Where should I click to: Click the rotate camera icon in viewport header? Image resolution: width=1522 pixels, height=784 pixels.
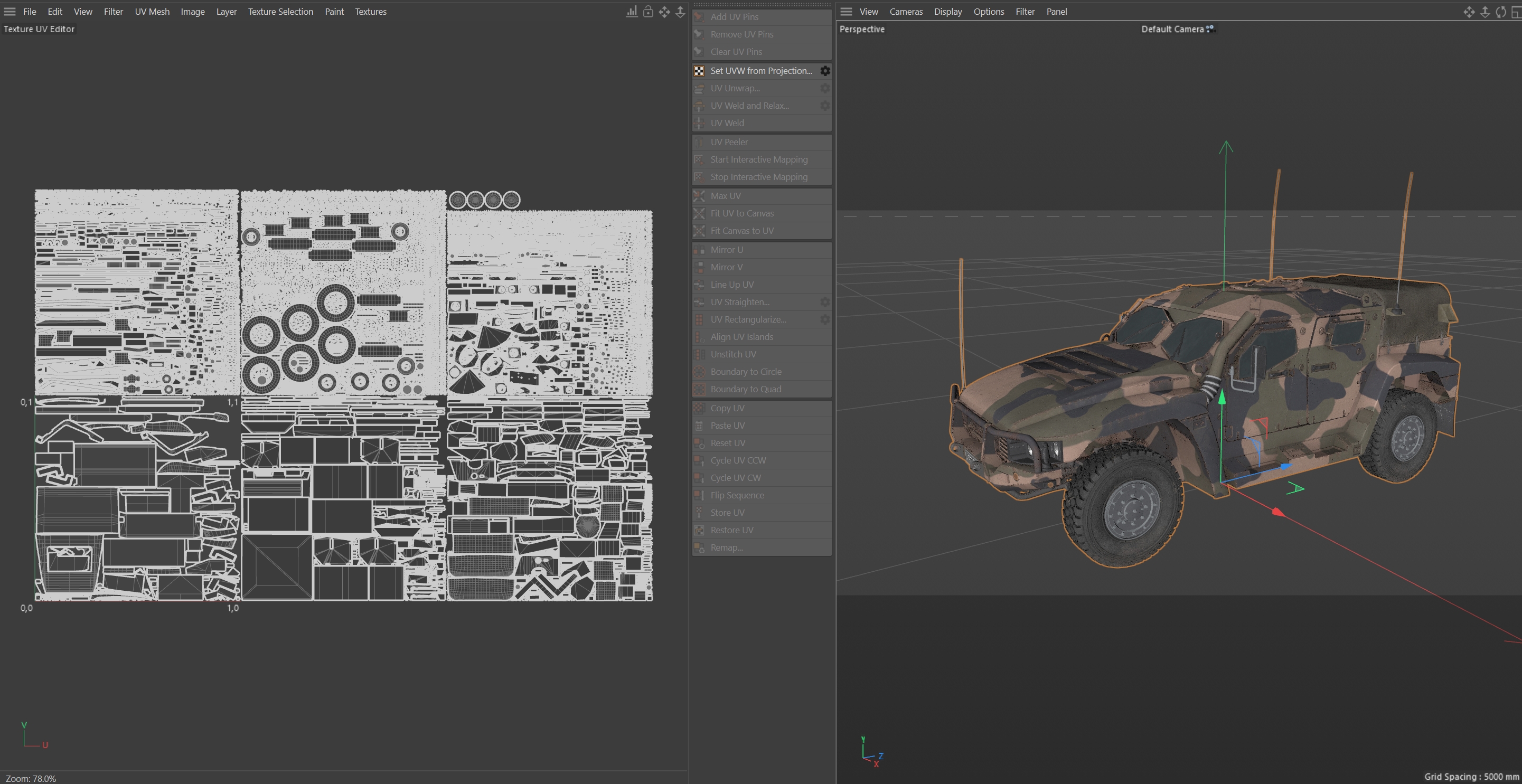(1500, 12)
